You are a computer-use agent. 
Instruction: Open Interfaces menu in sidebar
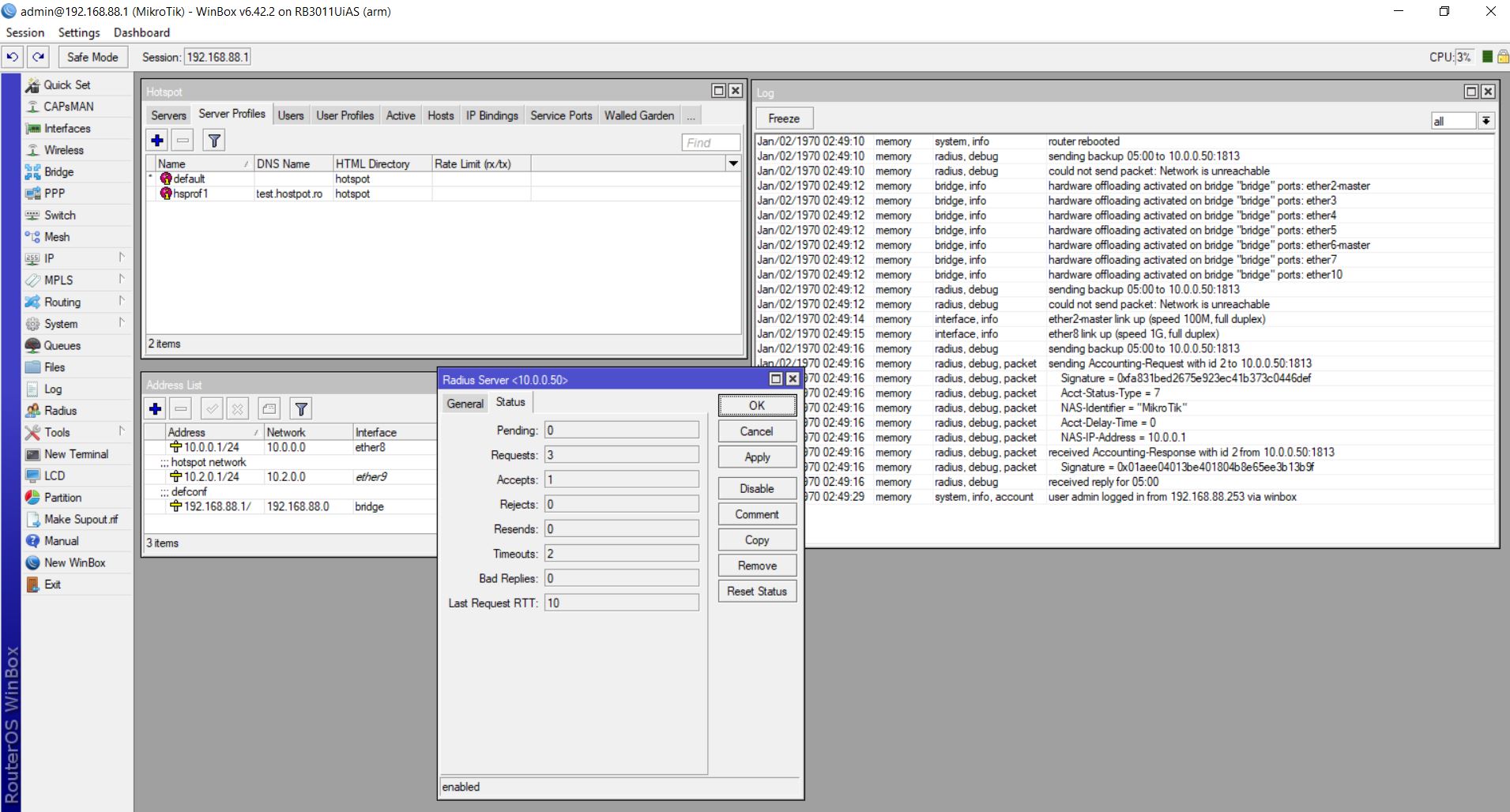coord(67,128)
